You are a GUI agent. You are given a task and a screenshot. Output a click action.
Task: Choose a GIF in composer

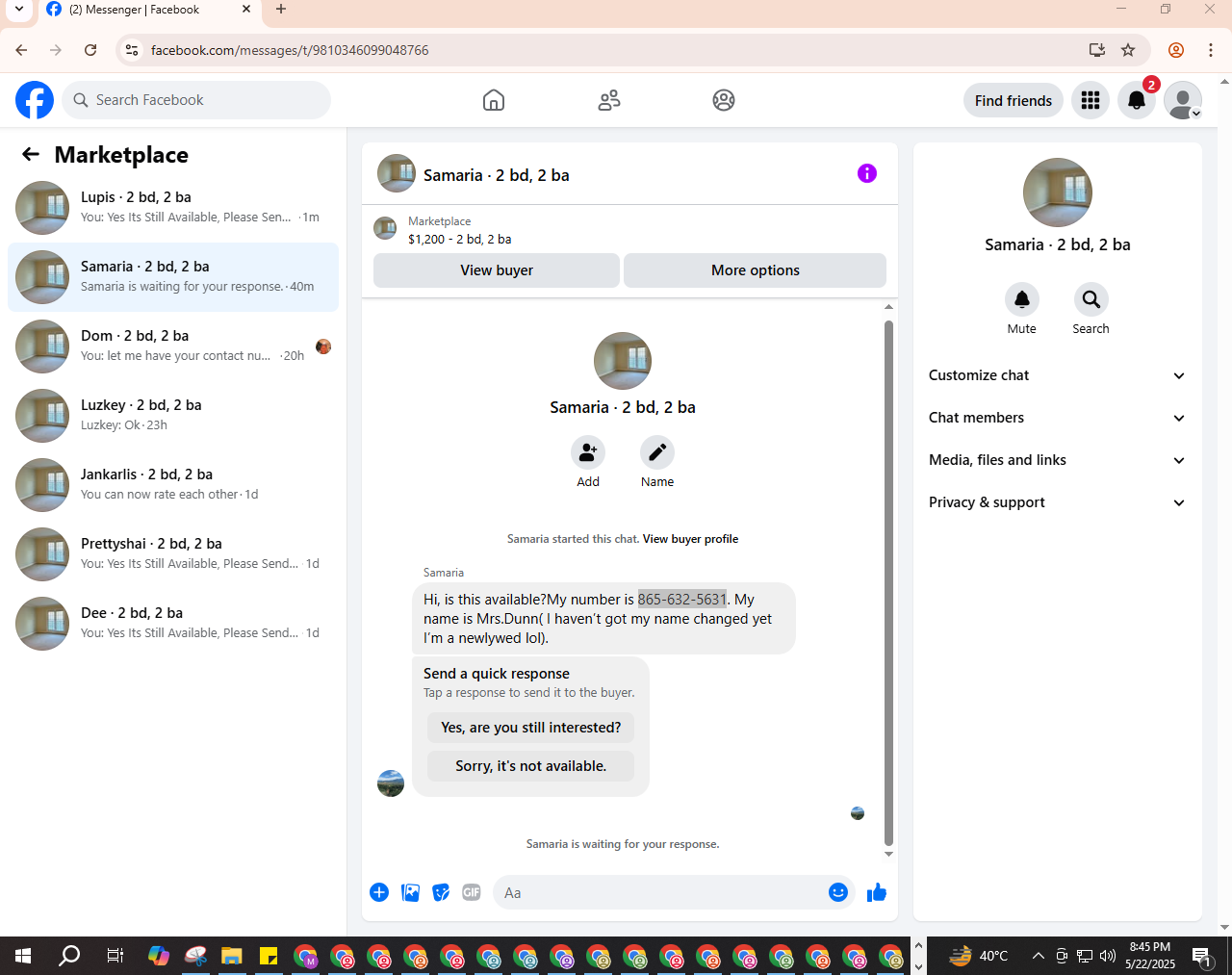tap(472, 892)
